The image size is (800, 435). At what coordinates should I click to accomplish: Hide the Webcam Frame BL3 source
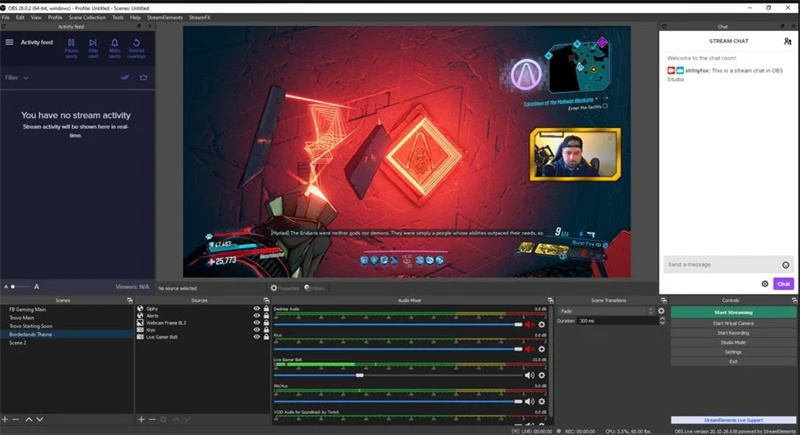[x=257, y=323]
